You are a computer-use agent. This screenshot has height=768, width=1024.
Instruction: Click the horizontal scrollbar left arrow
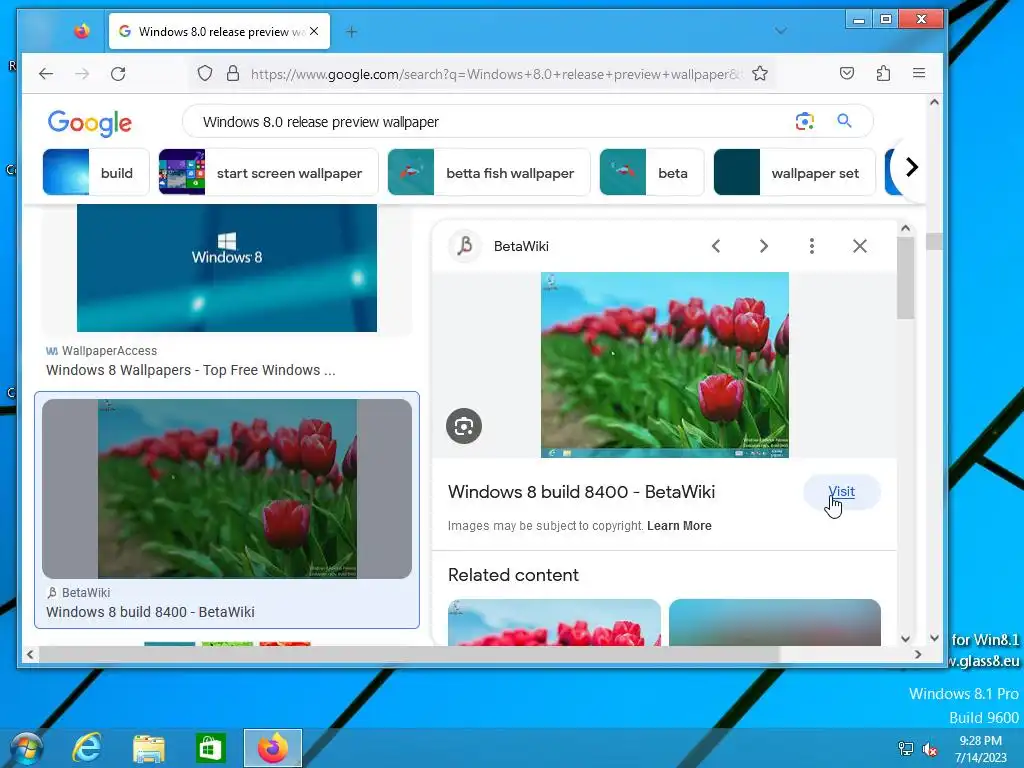click(29, 654)
